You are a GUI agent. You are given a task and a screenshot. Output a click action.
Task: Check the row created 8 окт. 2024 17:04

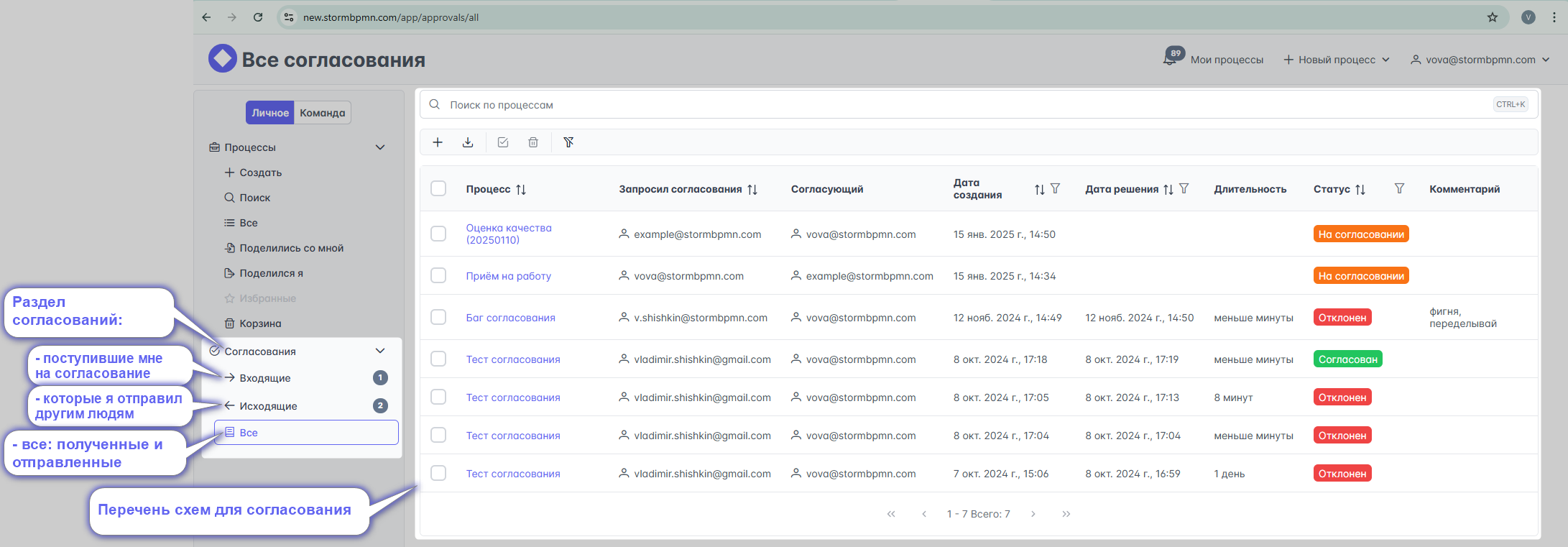pos(438,435)
